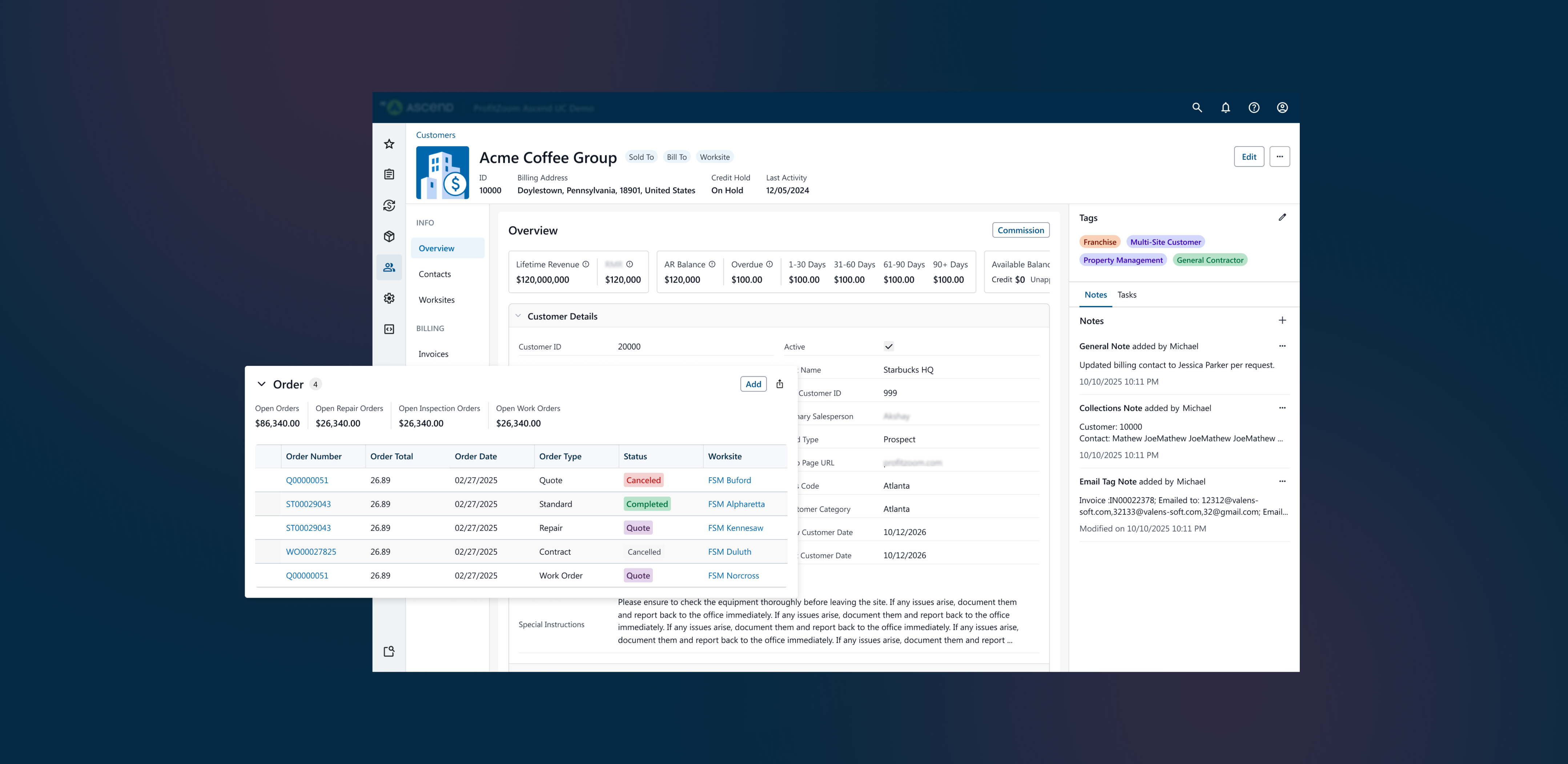This screenshot has height=764, width=1568.
Task: Open options menu for the Collections Note
Action: (x=1283, y=408)
